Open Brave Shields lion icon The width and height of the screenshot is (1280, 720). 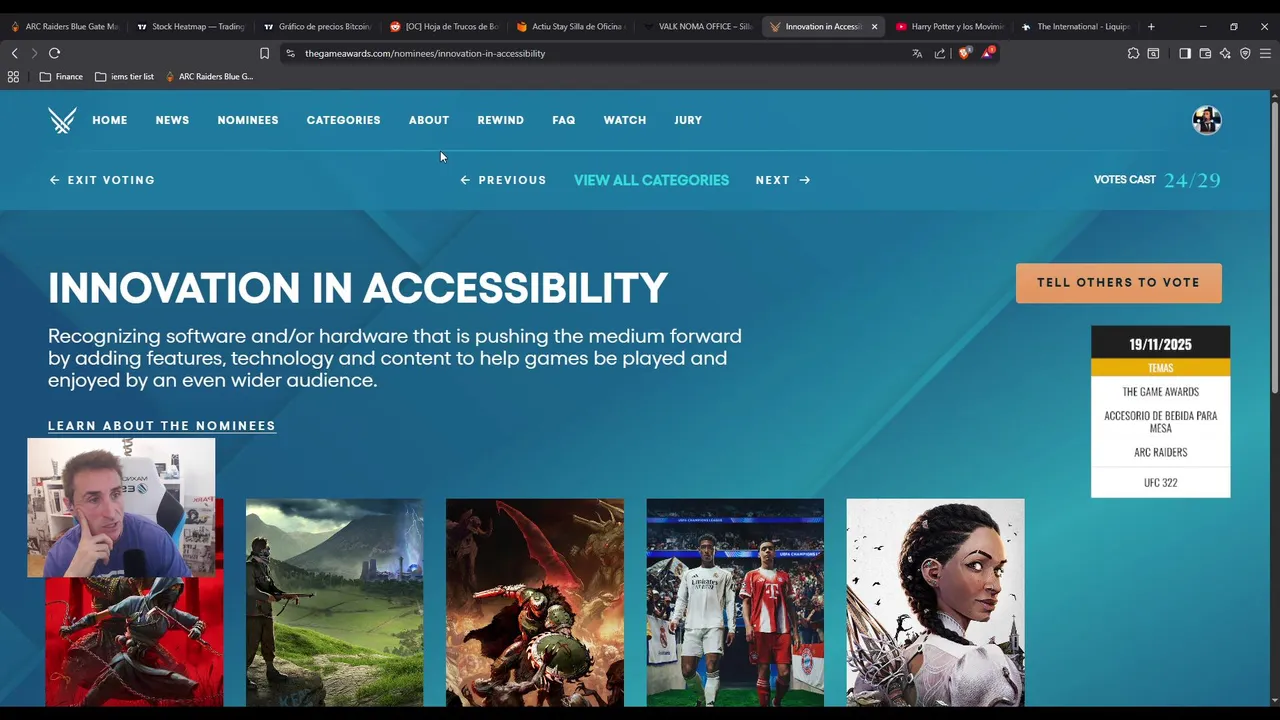pos(964,53)
